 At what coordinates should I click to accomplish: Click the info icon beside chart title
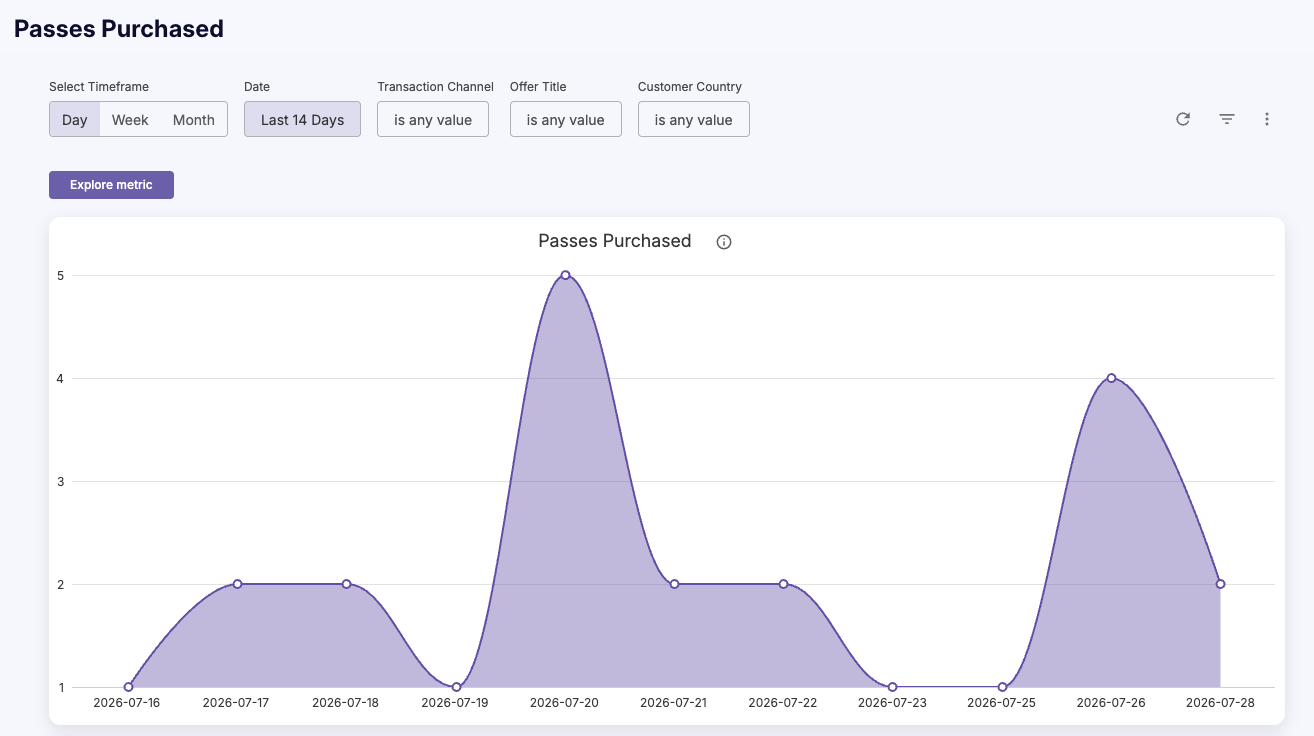tap(724, 242)
